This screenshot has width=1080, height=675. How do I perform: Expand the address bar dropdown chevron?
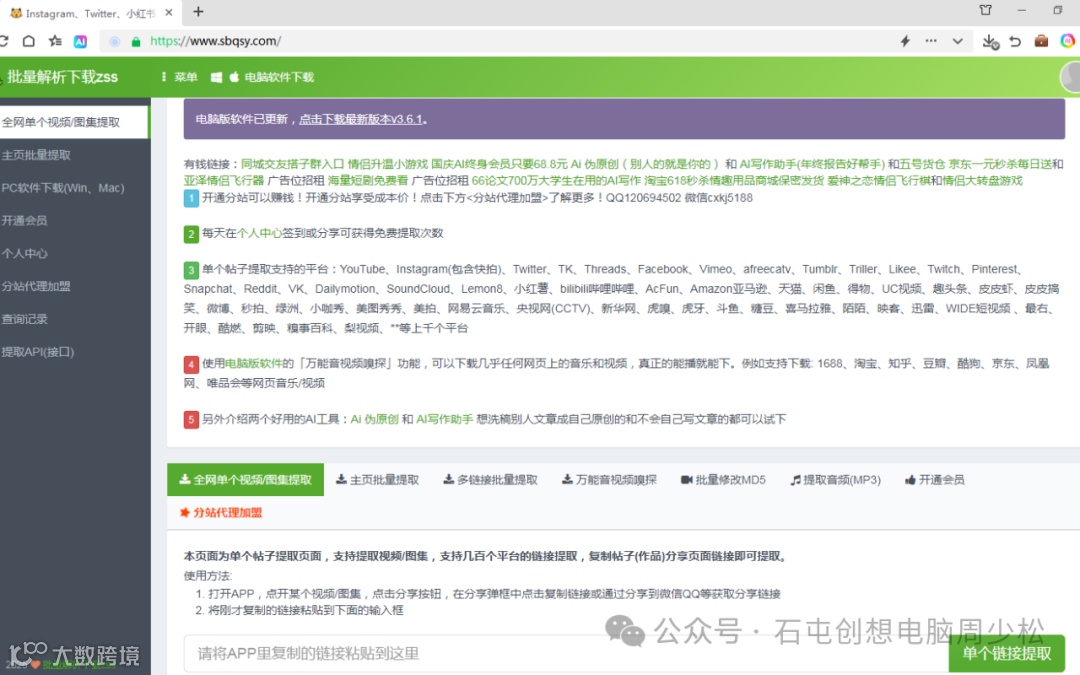click(957, 41)
